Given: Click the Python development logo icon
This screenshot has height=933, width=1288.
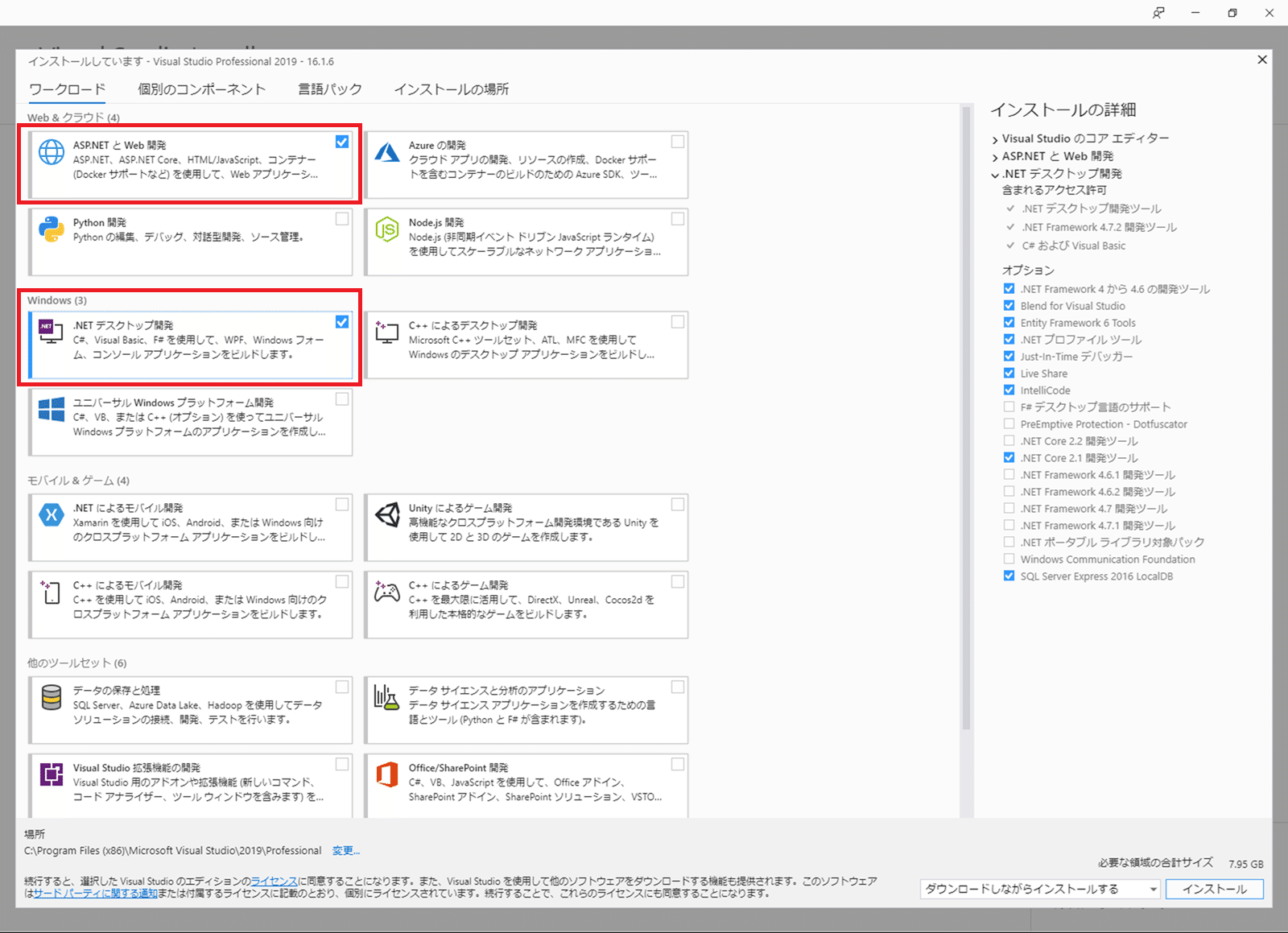Looking at the screenshot, I should click(52, 229).
